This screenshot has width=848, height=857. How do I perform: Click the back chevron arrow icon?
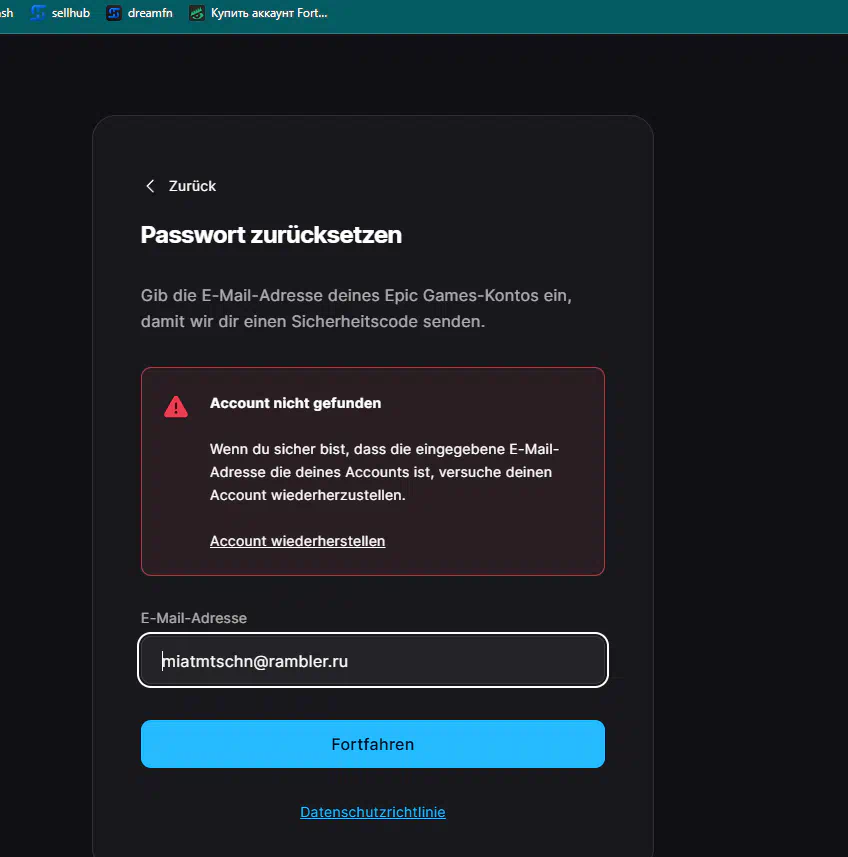coord(150,186)
